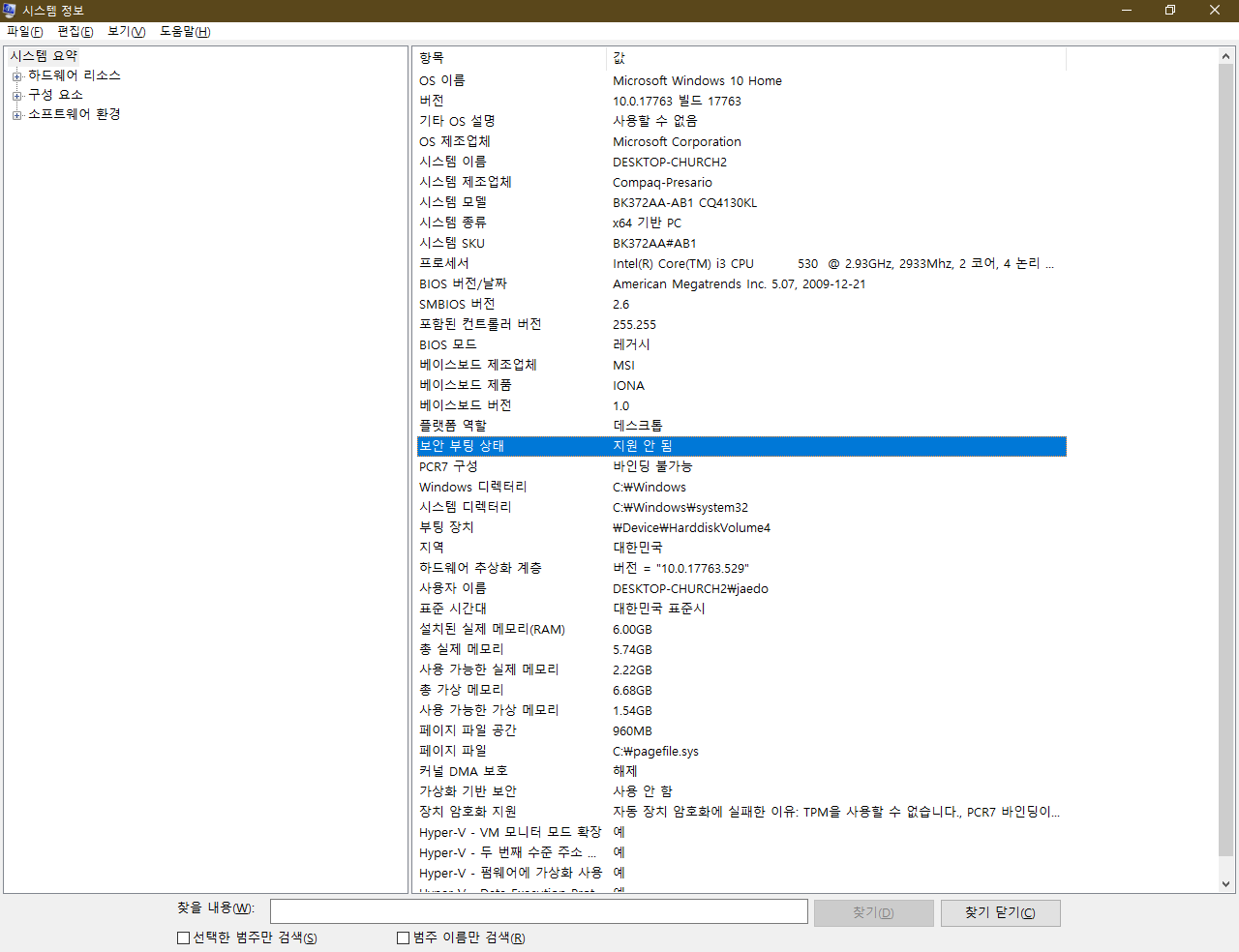Select the 하드웨어 추상화 계층 row
This screenshot has width=1239, height=952.
(741, 568)
